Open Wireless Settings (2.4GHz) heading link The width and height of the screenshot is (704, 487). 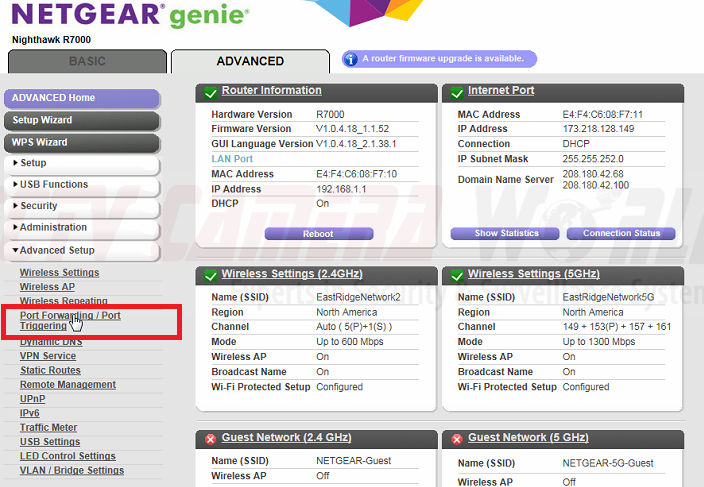(292, 274)
